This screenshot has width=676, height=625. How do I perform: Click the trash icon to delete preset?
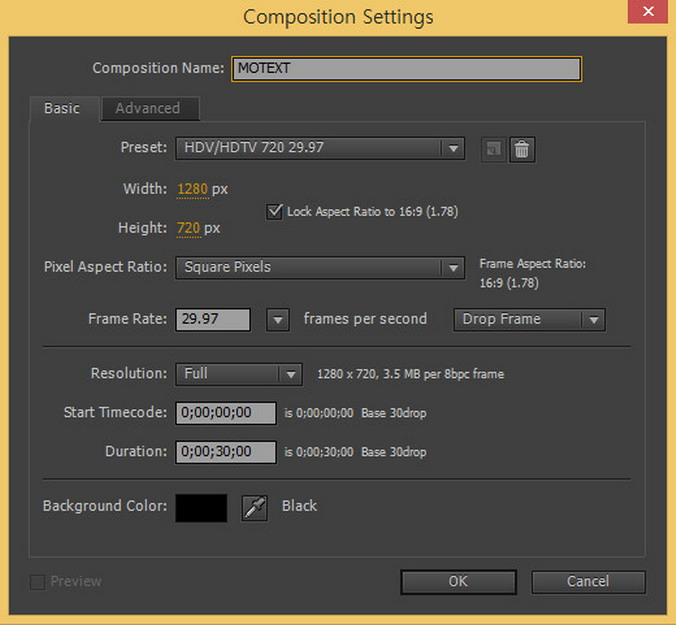522,150
